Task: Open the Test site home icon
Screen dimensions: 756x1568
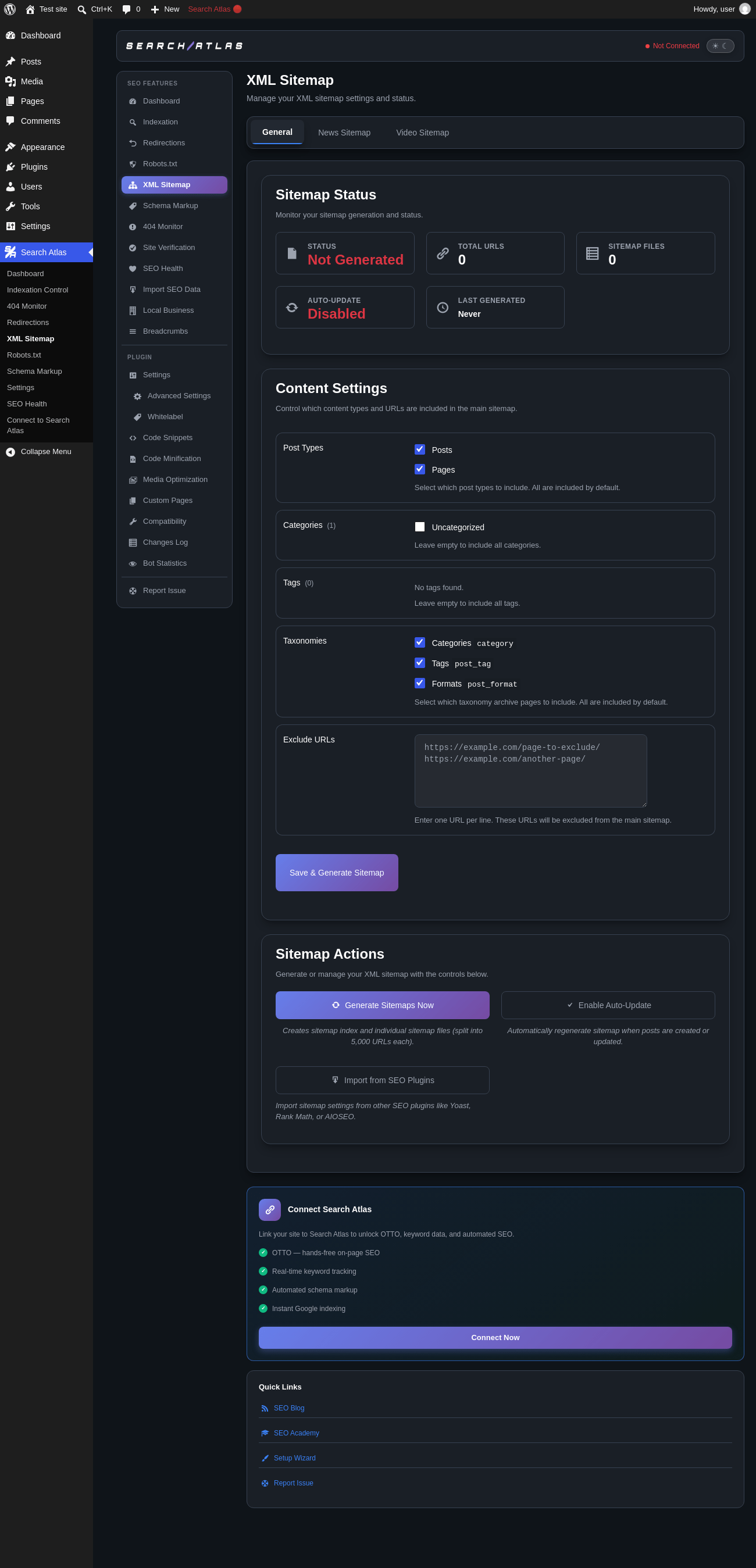Action: coord(30,9)
